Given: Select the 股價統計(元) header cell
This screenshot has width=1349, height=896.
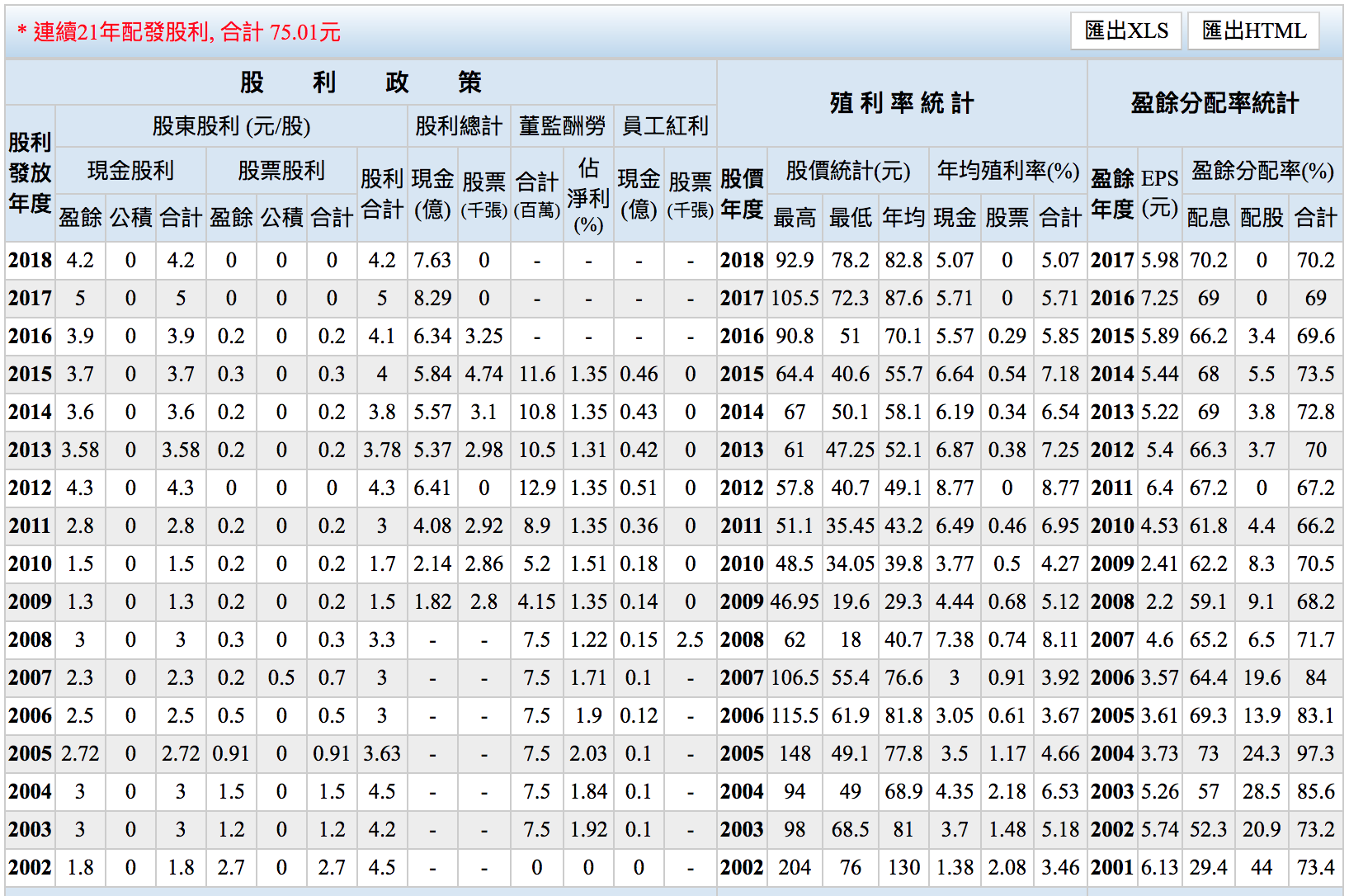Looking at the screenshot, I should pyautogui.click(x=847, y=171).
